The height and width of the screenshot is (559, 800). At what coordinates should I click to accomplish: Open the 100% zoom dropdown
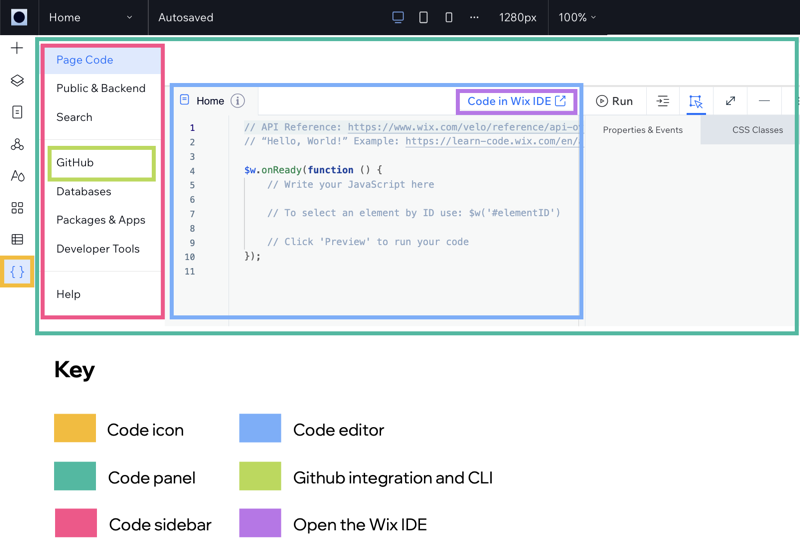pyautogui.click(x=577, y=17)
